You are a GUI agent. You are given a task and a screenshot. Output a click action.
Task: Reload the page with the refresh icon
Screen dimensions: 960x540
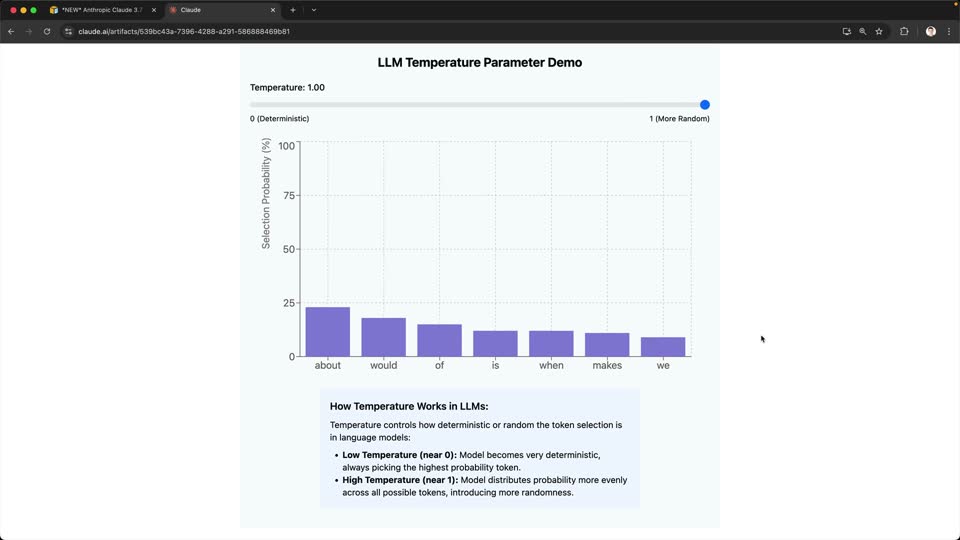[47, 31]
